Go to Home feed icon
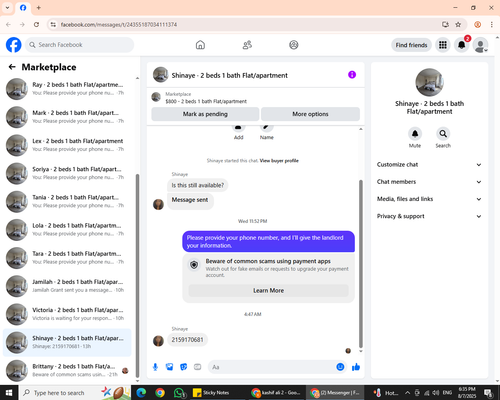500x400 pixels. pos(200,45)
